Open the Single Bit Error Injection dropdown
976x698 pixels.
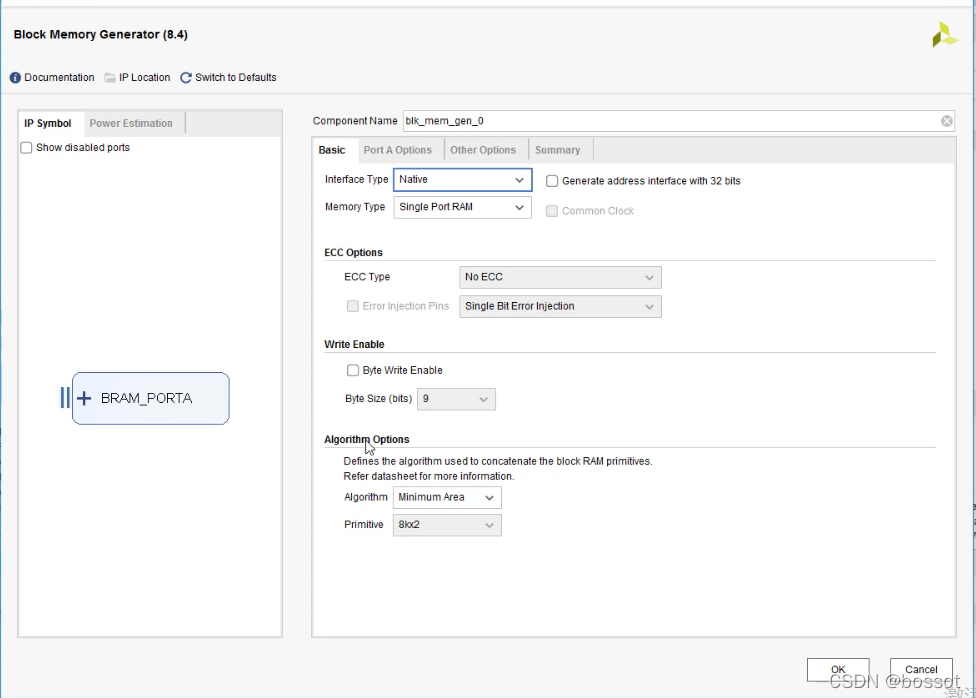coord(560,306)
